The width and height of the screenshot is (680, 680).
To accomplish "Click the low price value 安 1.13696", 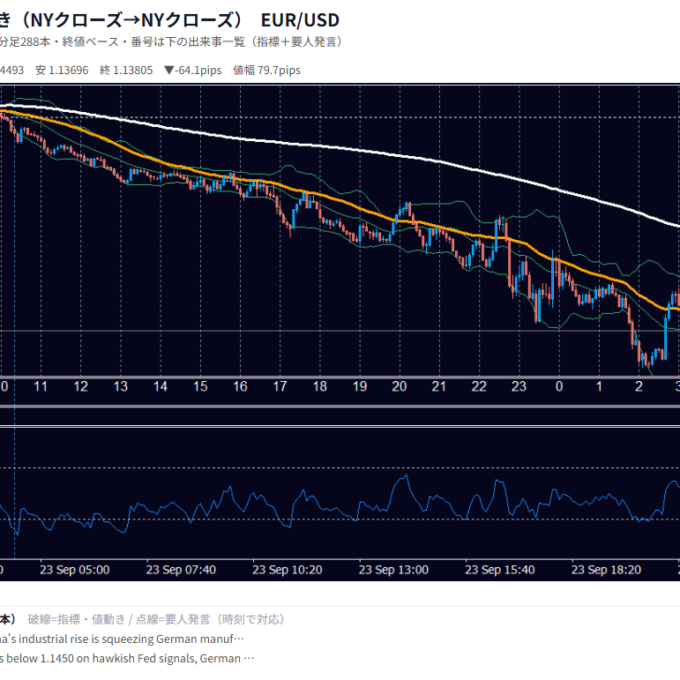I will click(x=62, y=70).
